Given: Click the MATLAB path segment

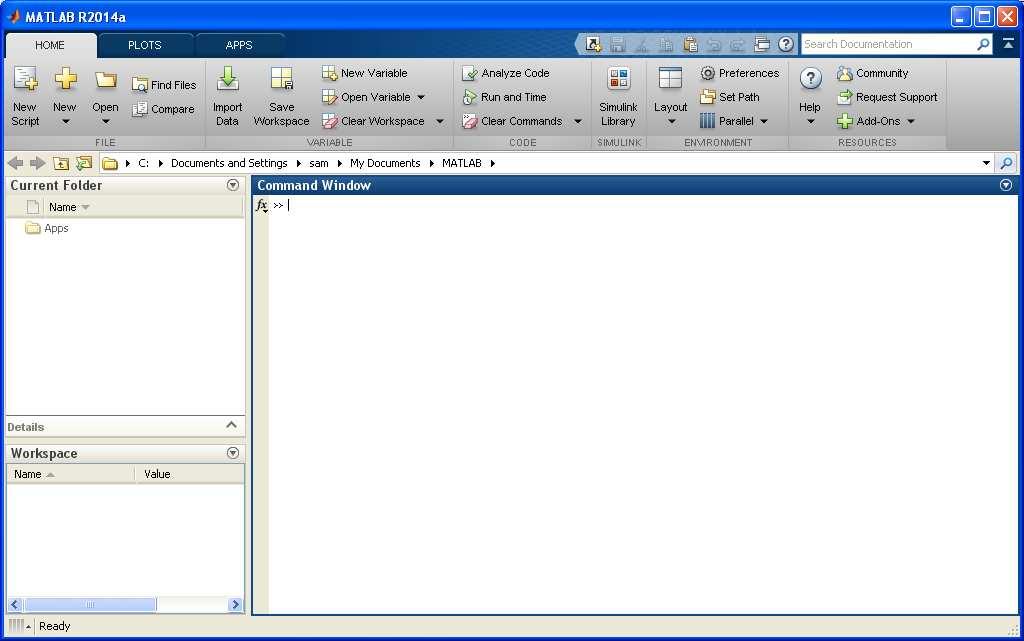Looking at the screenshot, I should tap(462, 163).
